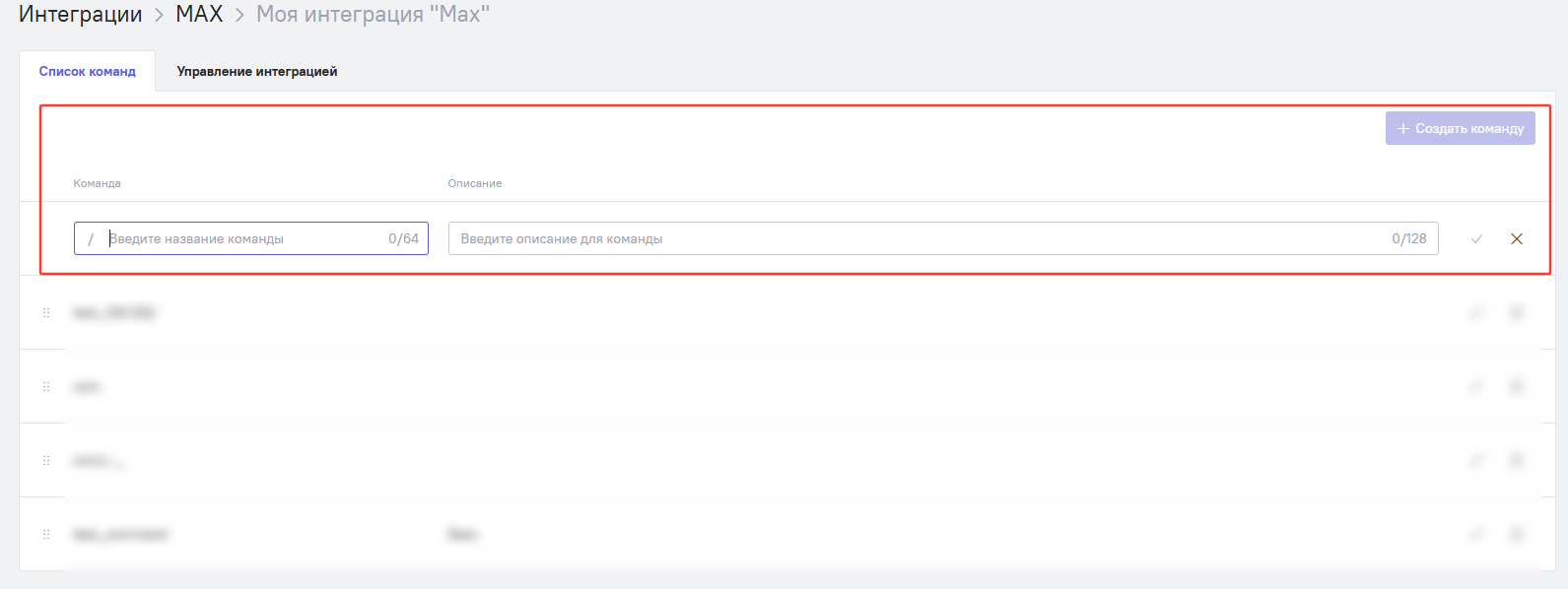1568x589 pixels.
Task: Click the Моя интеграция "Max" breadcrumb title
Action: pos(373,15)
